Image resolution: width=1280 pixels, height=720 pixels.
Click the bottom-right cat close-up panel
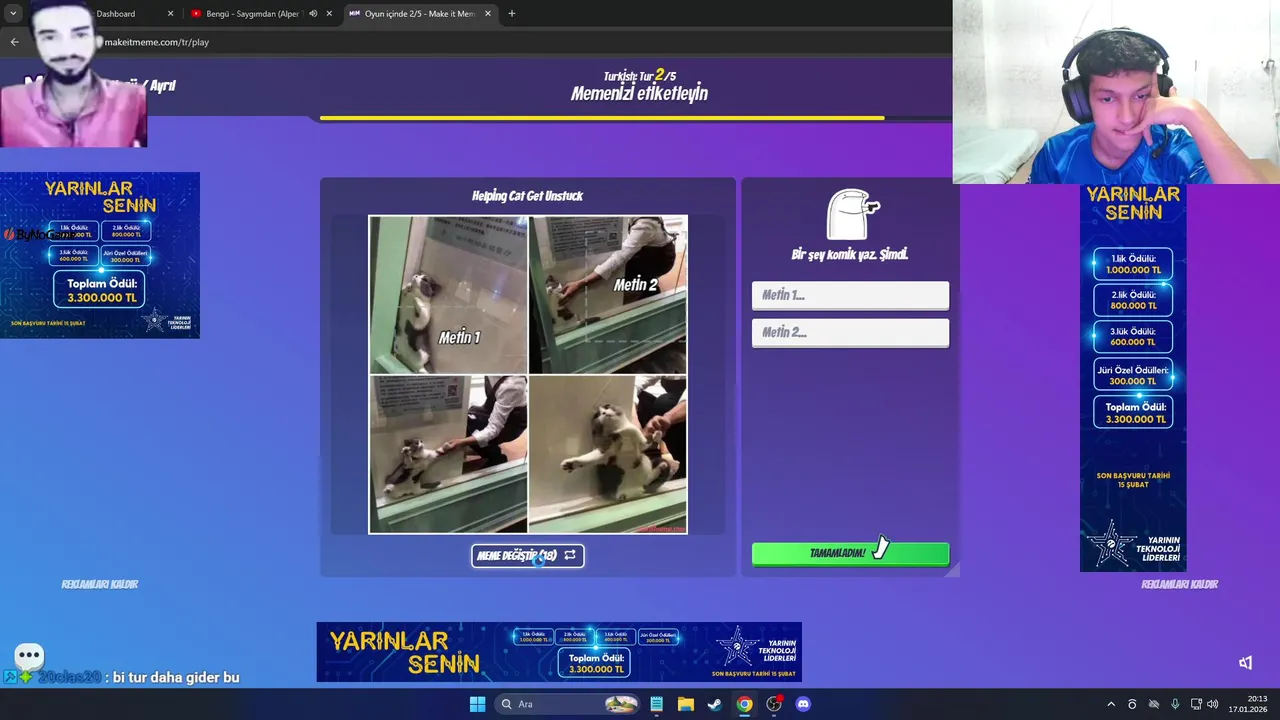pos(607,454)
